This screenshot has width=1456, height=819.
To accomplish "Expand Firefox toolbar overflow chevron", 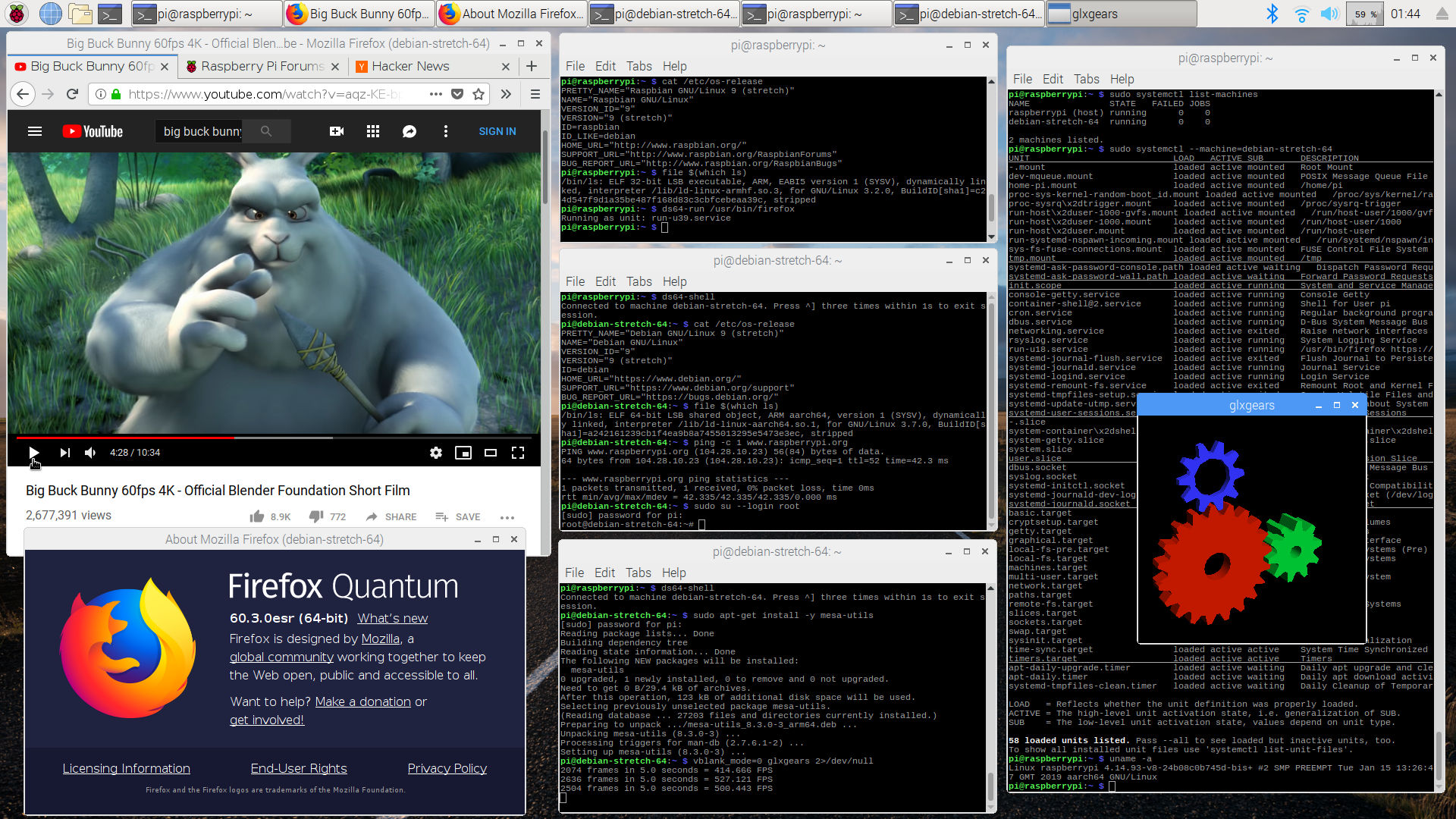I will [x=506, y=94].
